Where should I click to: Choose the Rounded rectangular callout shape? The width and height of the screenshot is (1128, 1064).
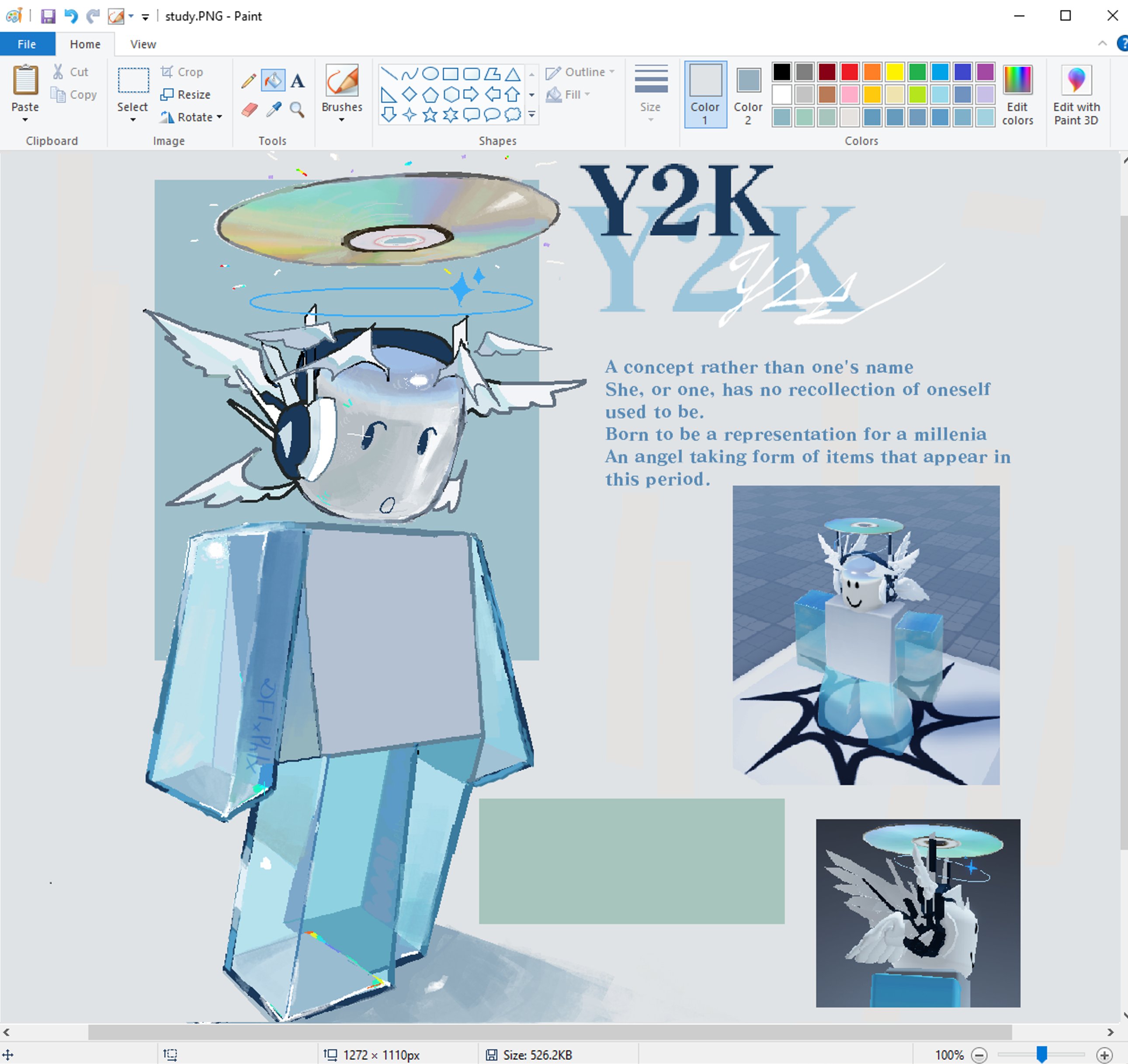tap(471, 115)
